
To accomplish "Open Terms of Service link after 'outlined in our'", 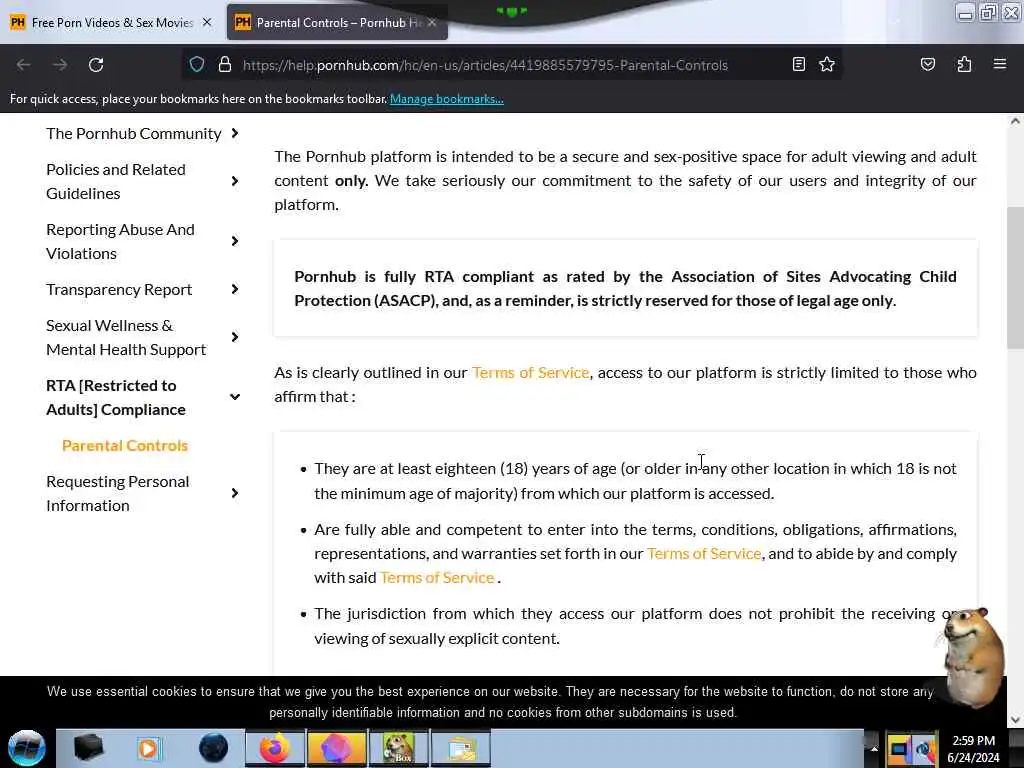I will click(x=530, y=372).
